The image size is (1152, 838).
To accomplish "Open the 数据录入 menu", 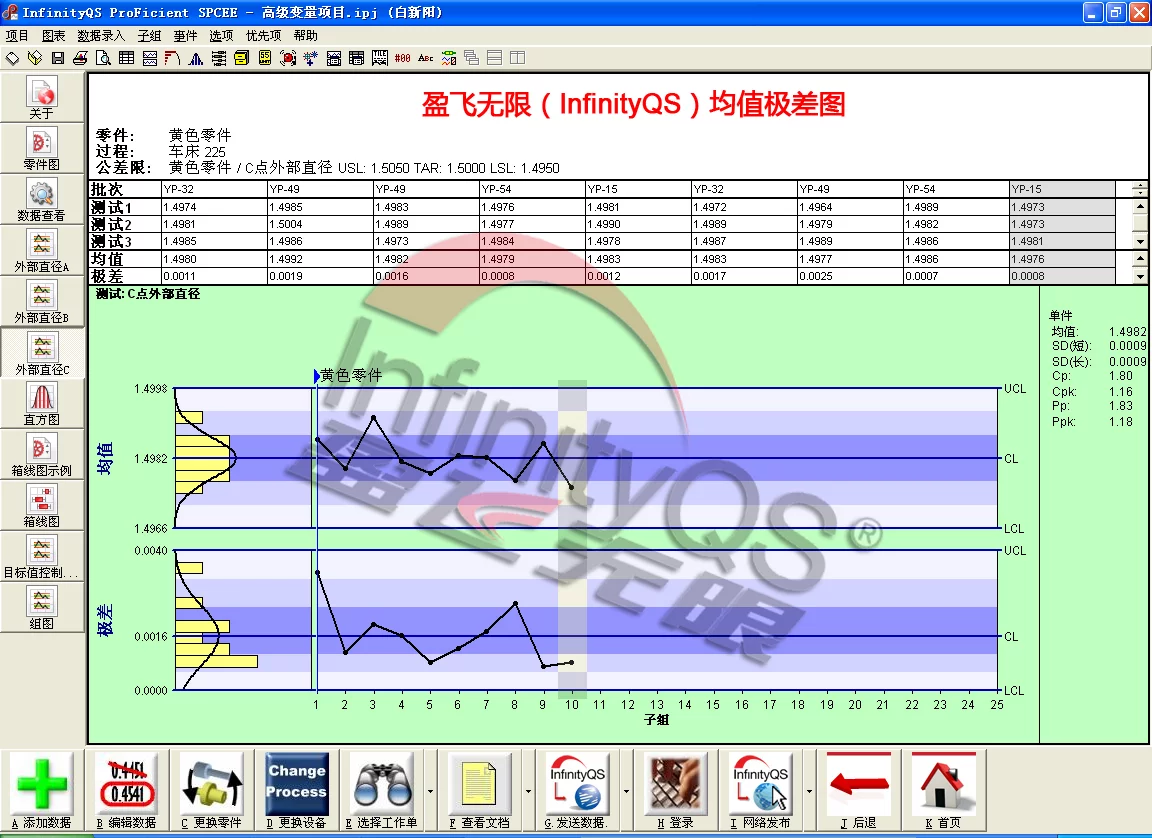I will [x=101, y=35].
